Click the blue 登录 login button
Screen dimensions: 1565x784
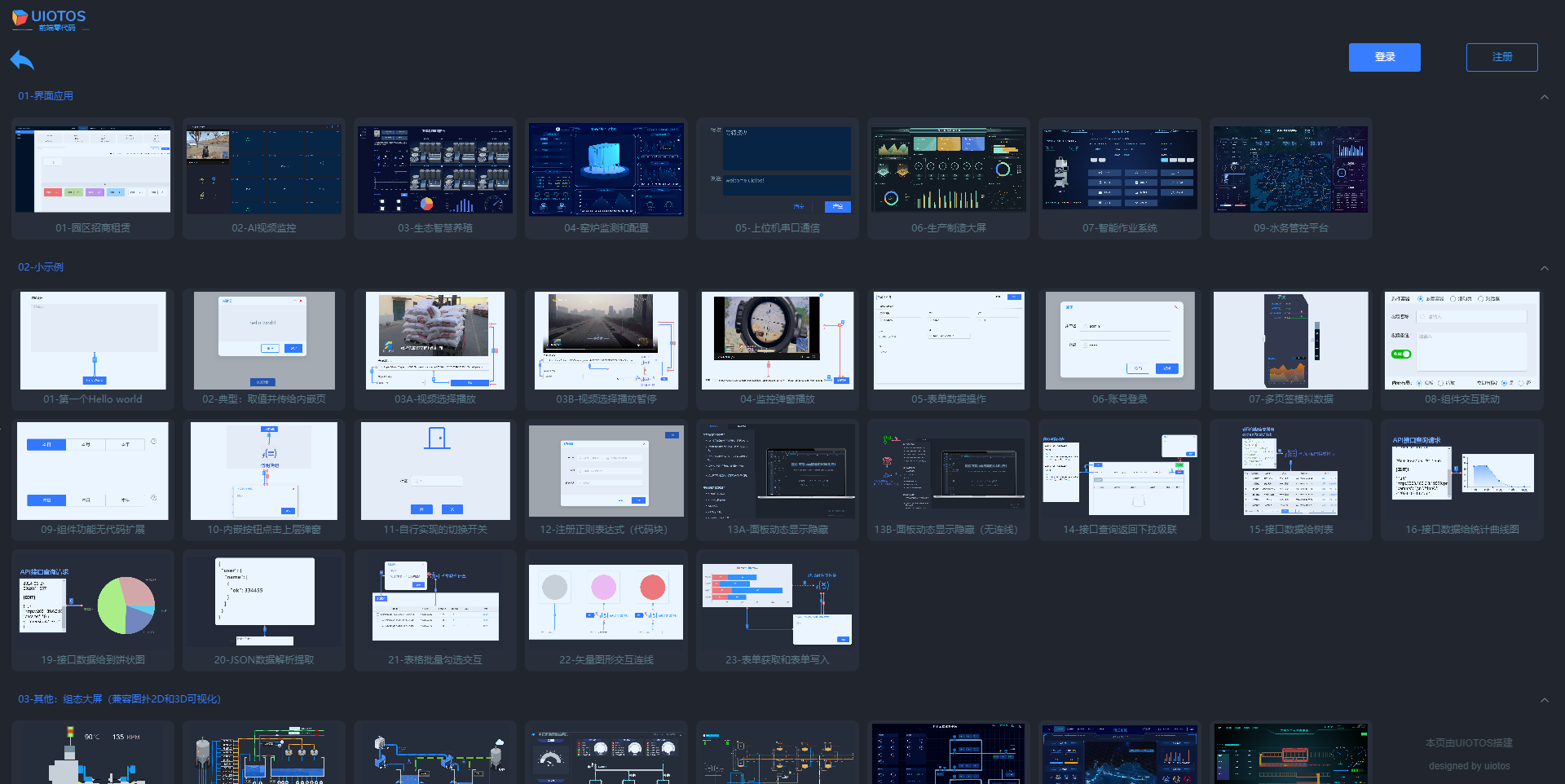point(1384,57)
